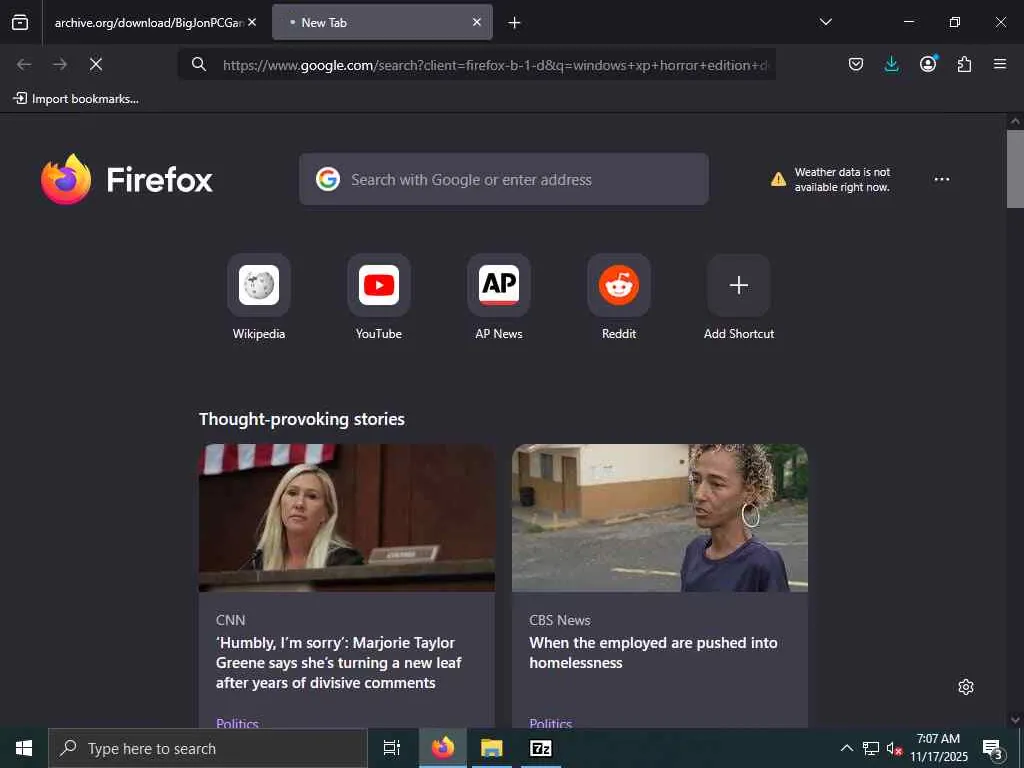Click the Thought-provoking stories heading
Viewport: 1024px width, 768px height.
click(x=302, y=419)
